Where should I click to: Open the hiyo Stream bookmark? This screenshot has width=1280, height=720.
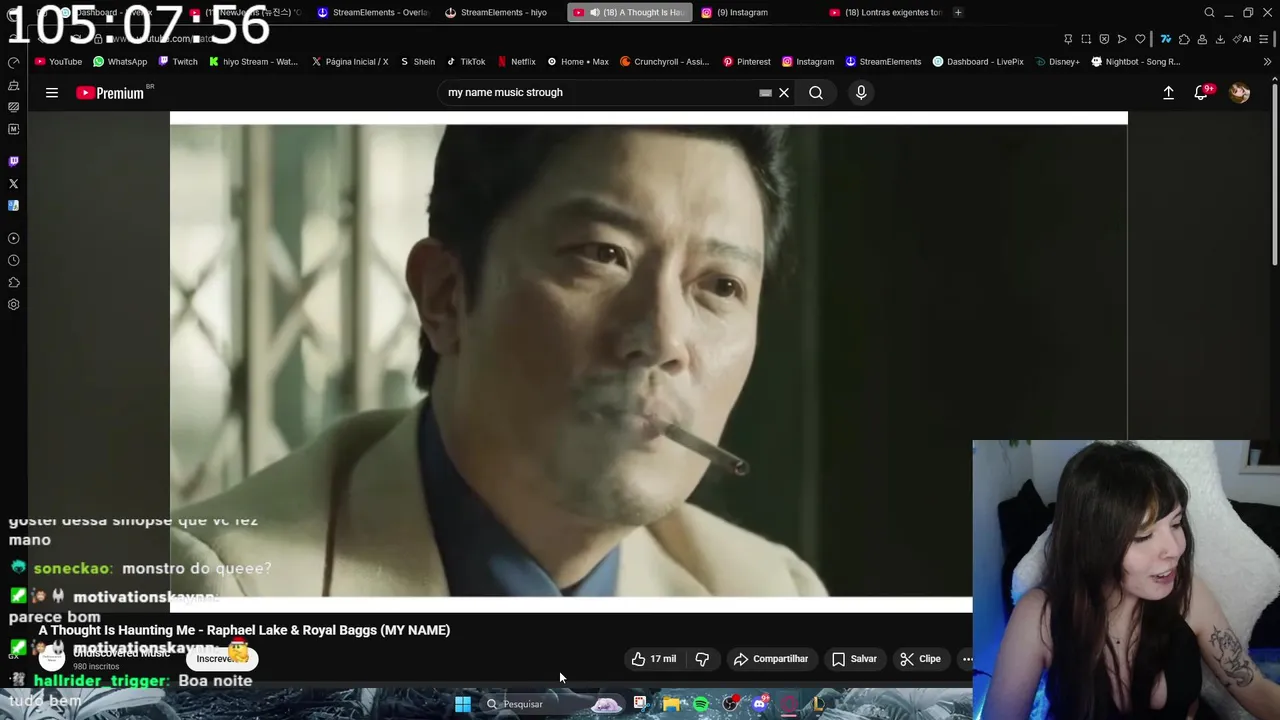[253, 62]
